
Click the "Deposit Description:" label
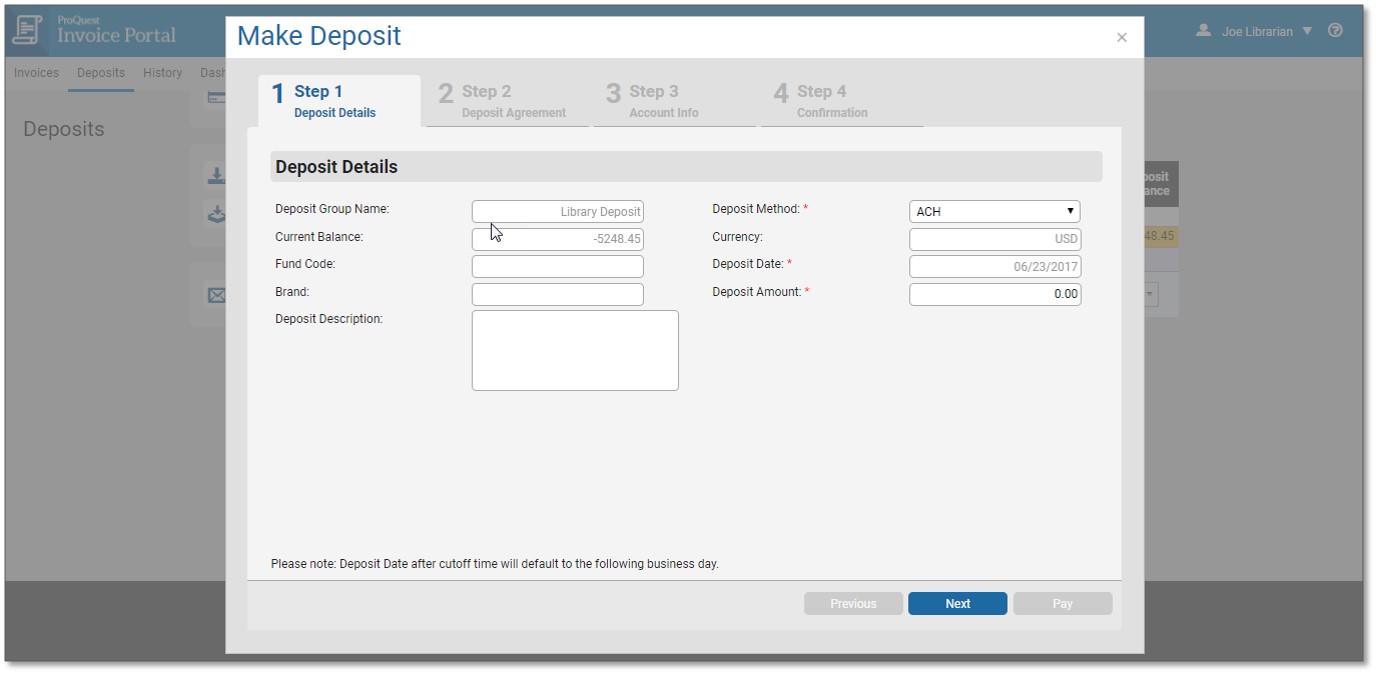[x=329, y=319]
